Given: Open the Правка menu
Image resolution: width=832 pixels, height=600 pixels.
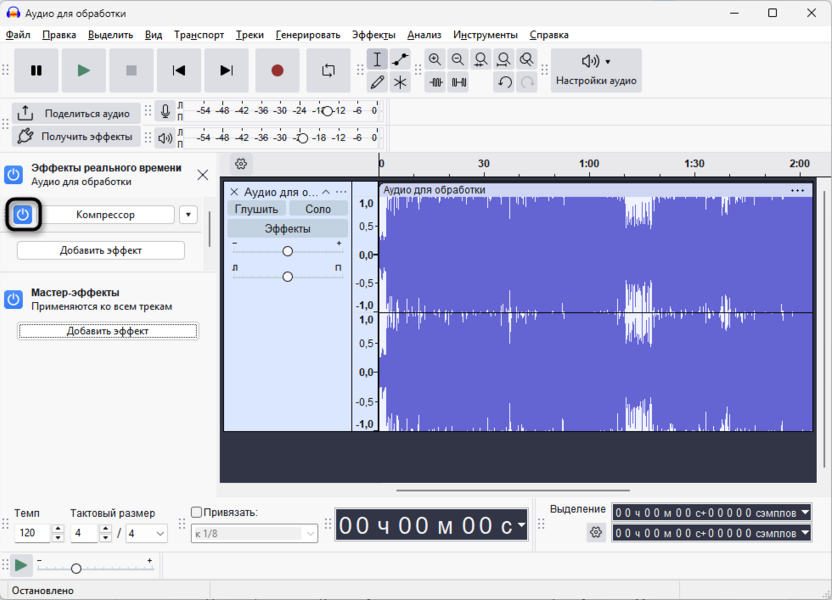Looking at the screenshot, I should click(x=59, y=35).
